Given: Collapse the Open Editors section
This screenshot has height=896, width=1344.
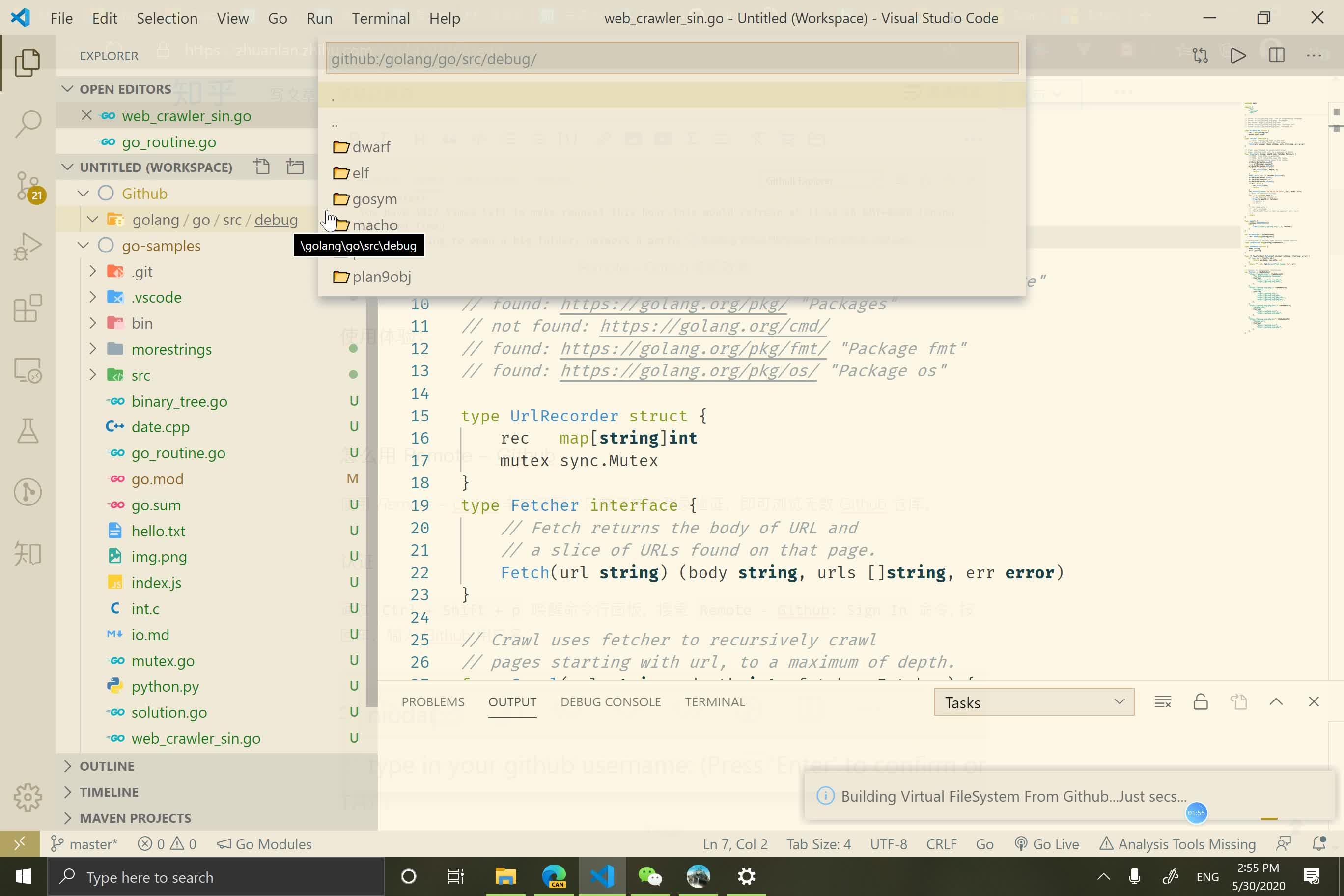Looking at the screenshot, I should point(67,88).
